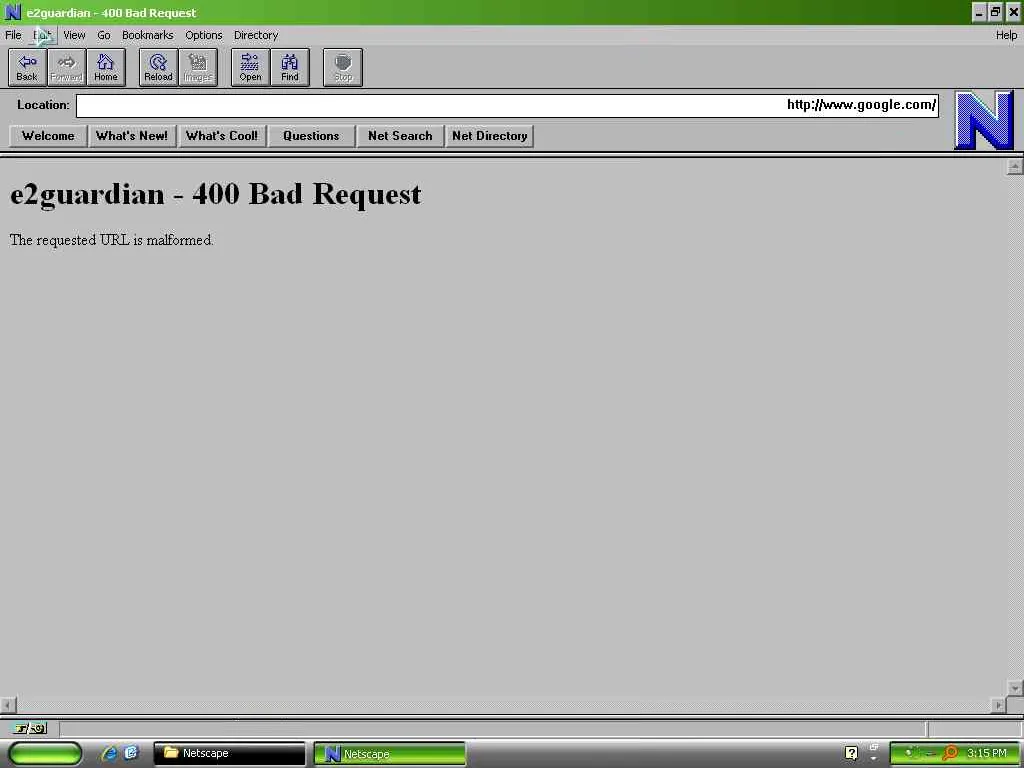The width and height of the screenshot is (1024, 768).
Task: Click the large Netscape N logo
Action: tap(984, 120)
